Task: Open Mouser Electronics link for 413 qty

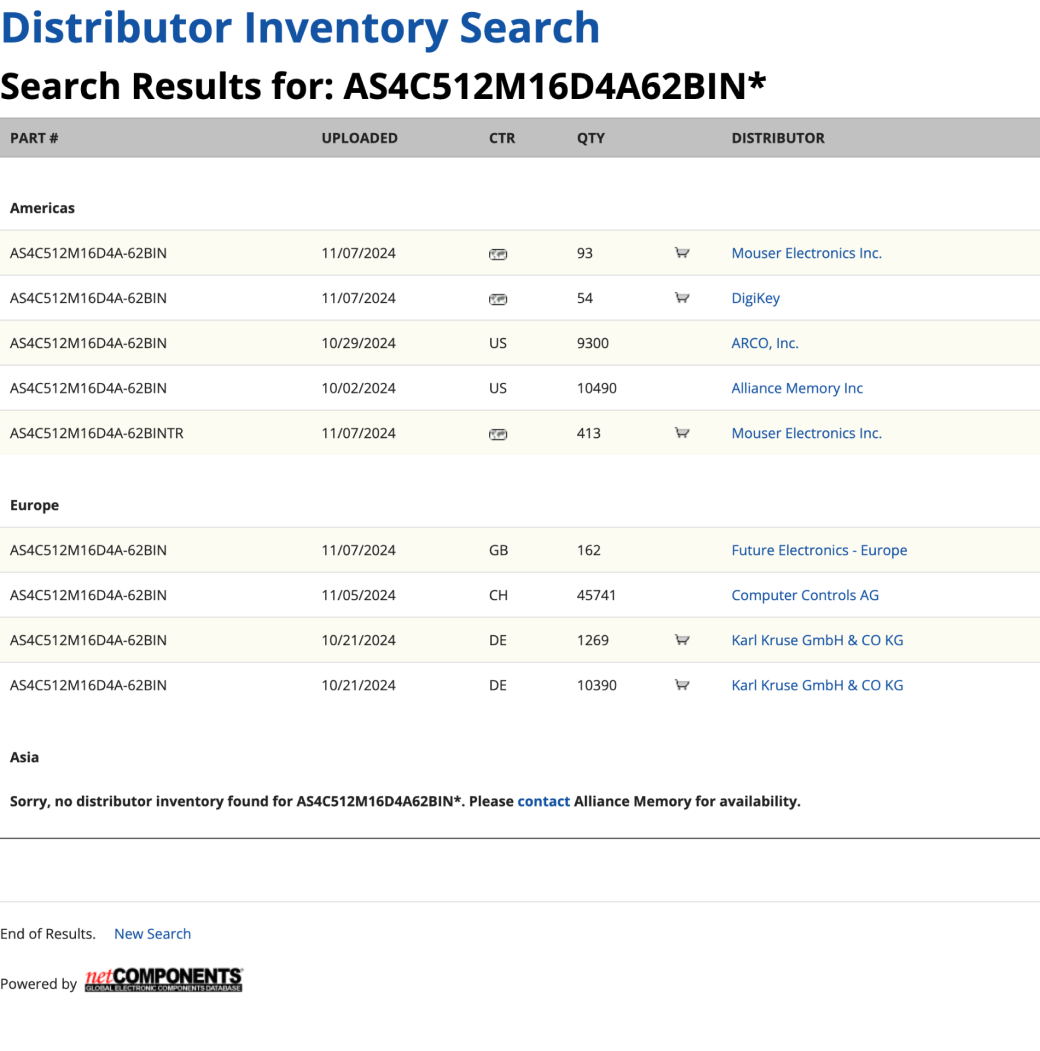Action: (x=806, y=433)
